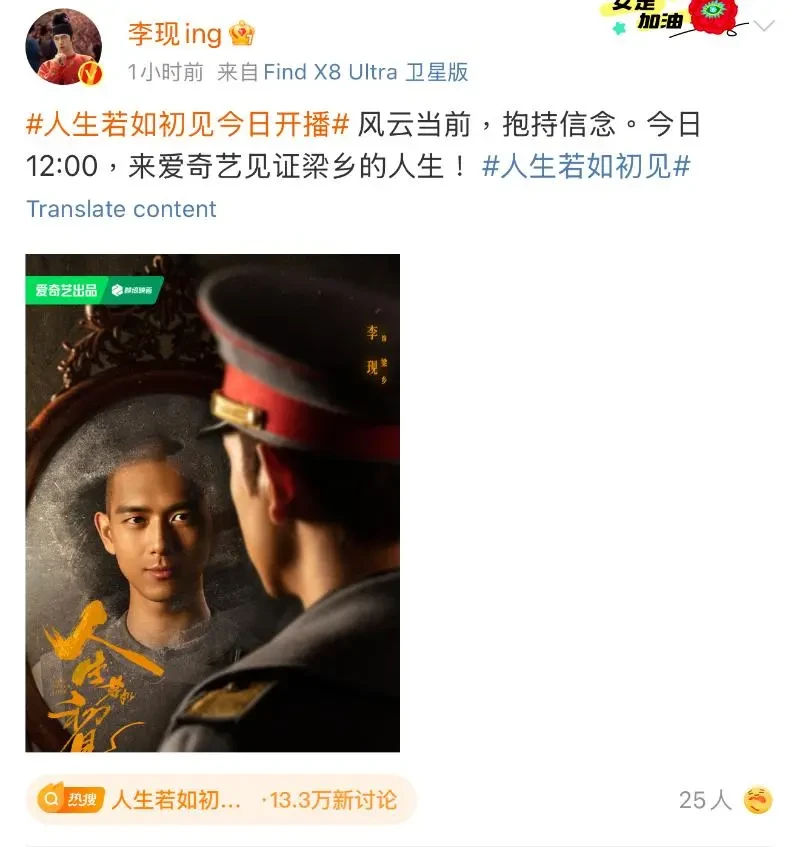Screen dimensions: 800x847
Task: Click the 爱奇艺出品 badge on poster
Action: [x=66, y=290]
